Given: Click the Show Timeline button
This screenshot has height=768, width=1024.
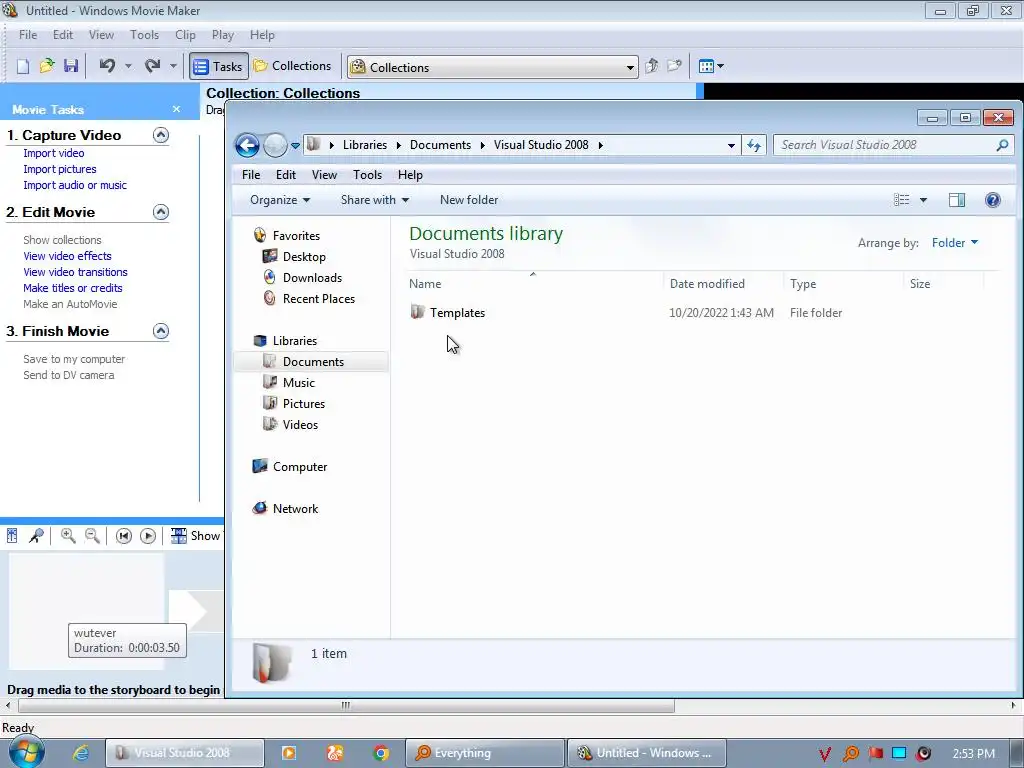Looking at the screenshot, I should point(195,536).
